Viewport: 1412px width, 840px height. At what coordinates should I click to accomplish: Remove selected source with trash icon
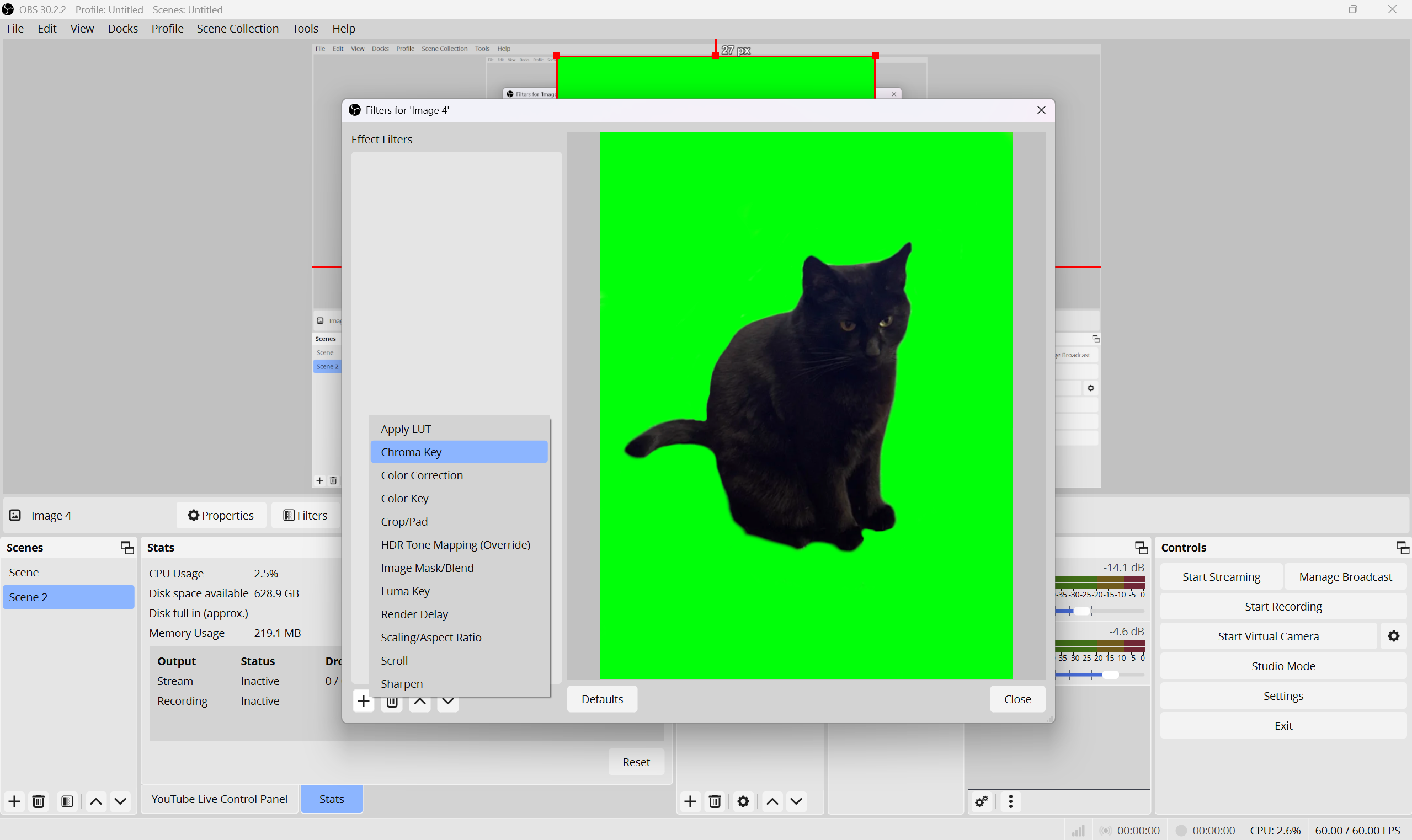coord(715,801)
